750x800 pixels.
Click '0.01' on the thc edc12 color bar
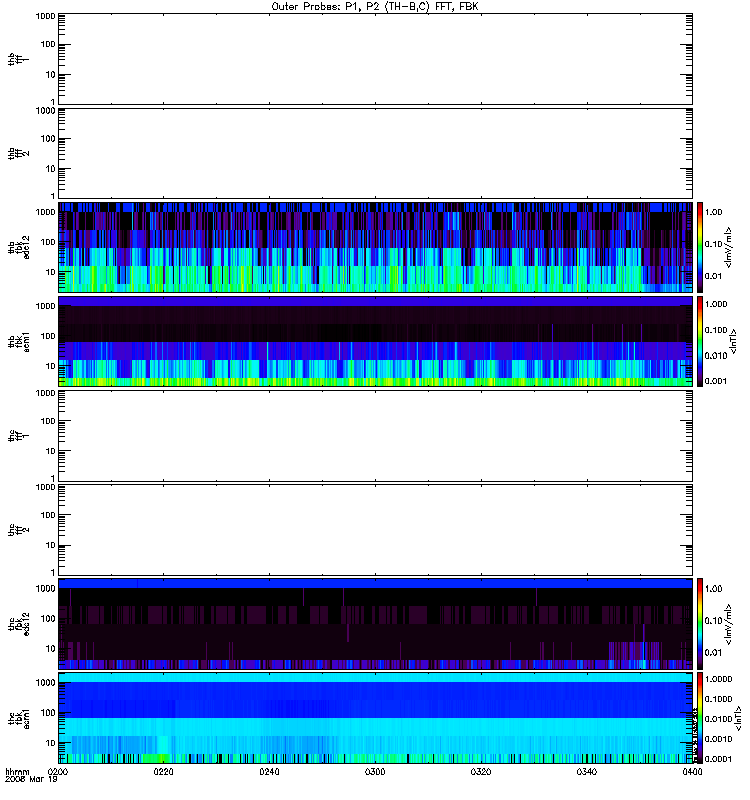click(713, 653)
